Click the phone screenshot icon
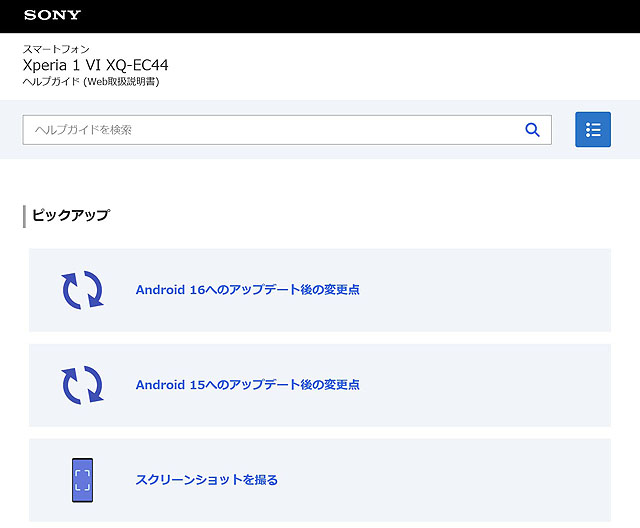 [x=82, y=480]
